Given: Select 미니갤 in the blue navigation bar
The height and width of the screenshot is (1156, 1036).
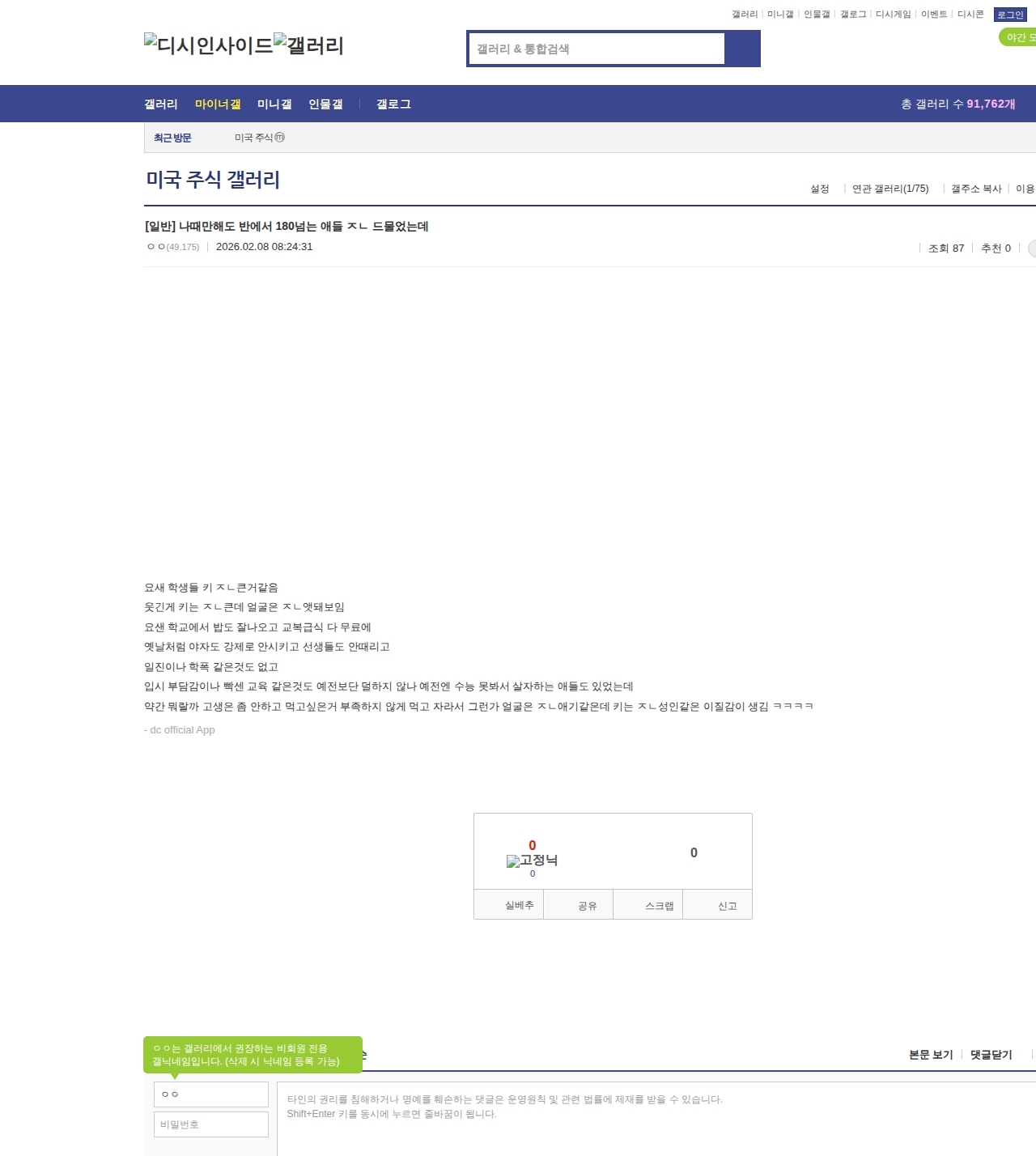Looking at the screenshot, I should (274, 104).
